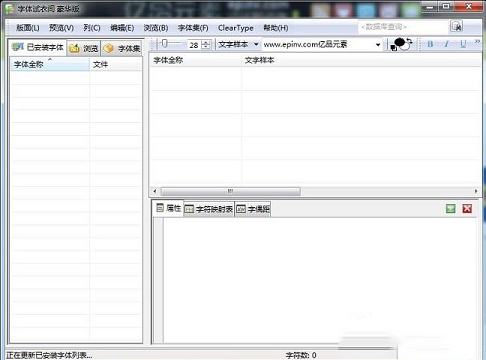This screenshot has height=360, width=486.
Task: Decrease font size with down stepper arrow
Action: click(x=206, y=47)
